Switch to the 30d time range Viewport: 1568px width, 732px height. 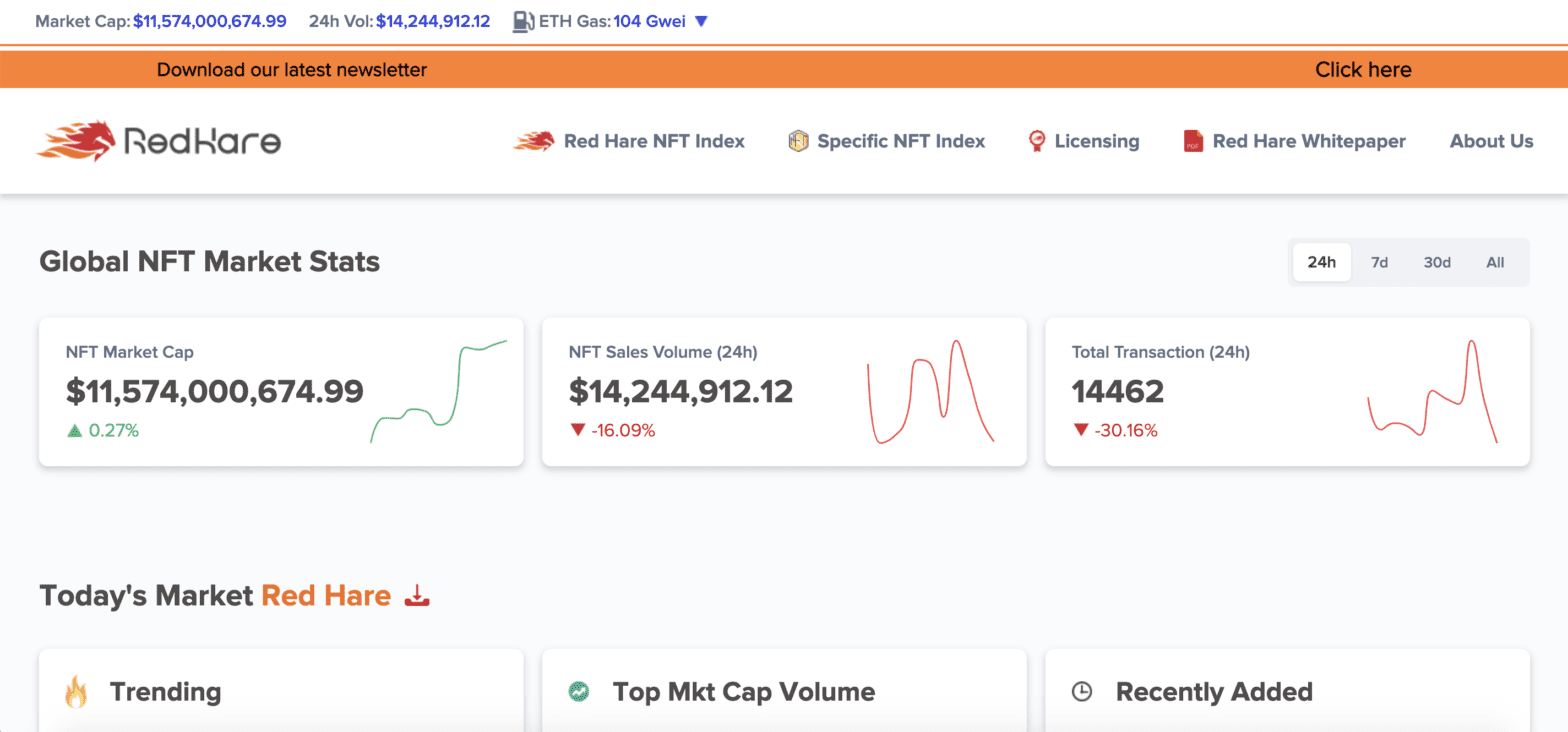(x=1437, y=262)
